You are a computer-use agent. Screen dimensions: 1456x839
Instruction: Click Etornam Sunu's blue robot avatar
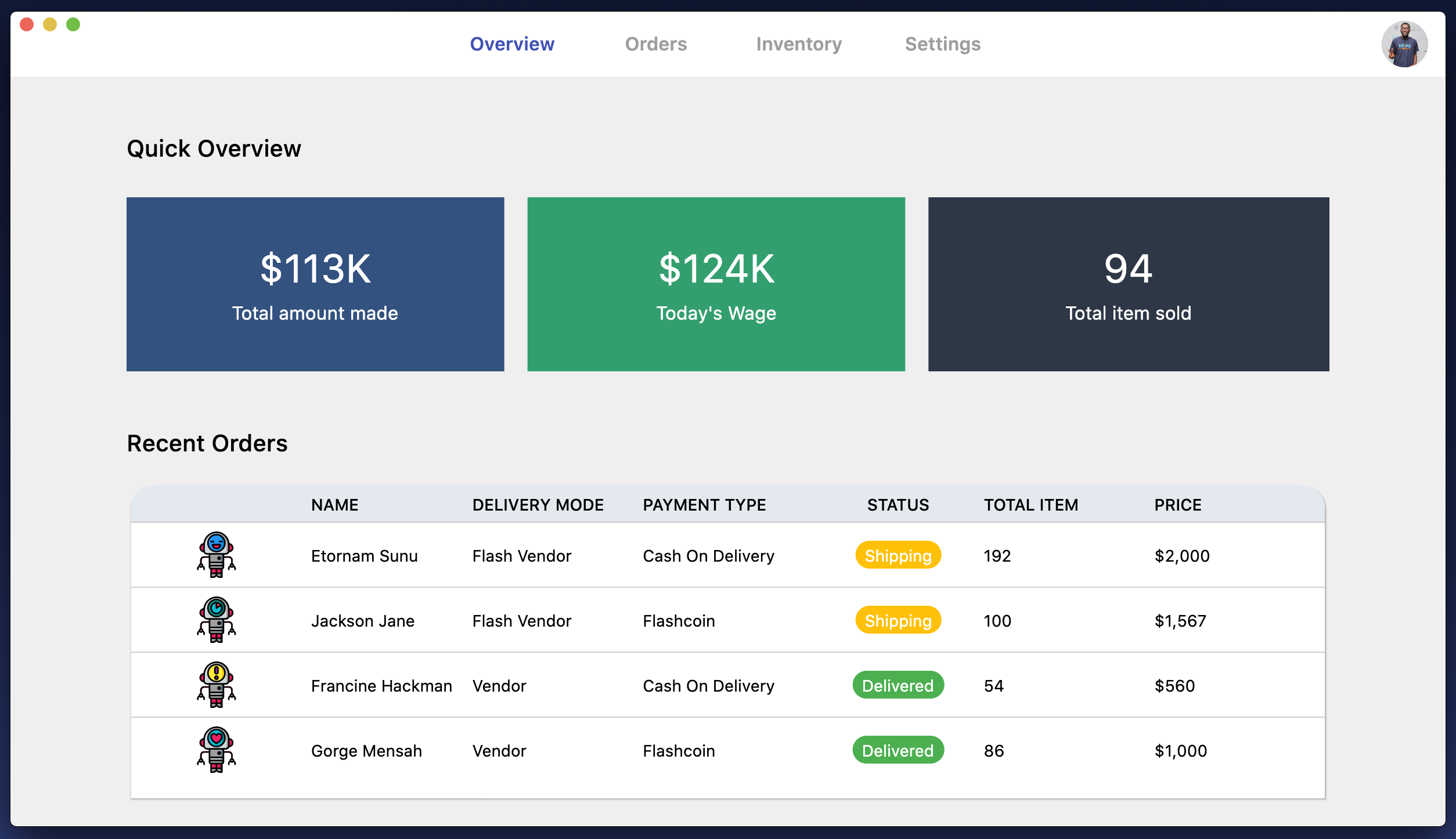click(x=216, y=555)
